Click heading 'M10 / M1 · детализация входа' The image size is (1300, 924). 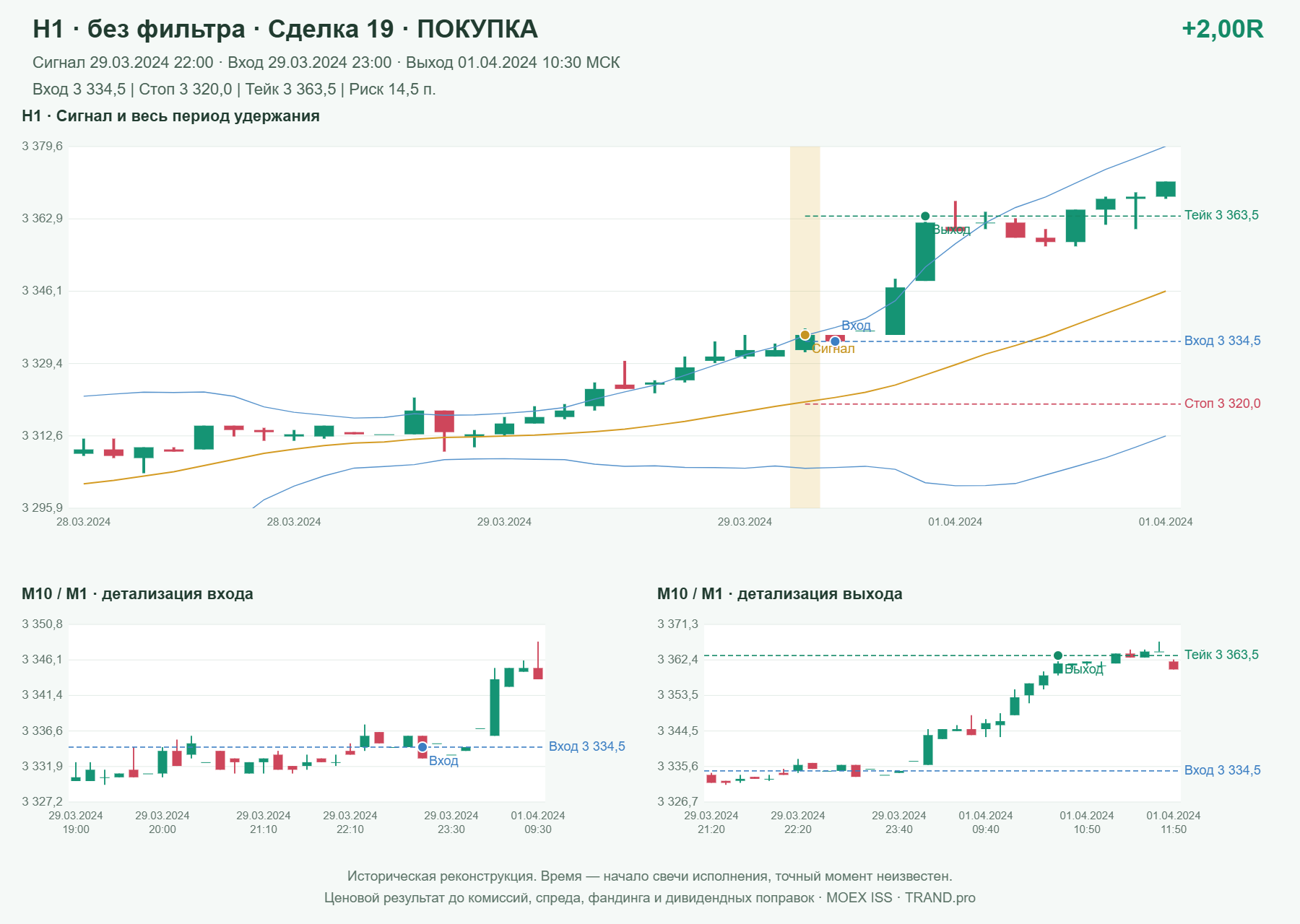137,594
